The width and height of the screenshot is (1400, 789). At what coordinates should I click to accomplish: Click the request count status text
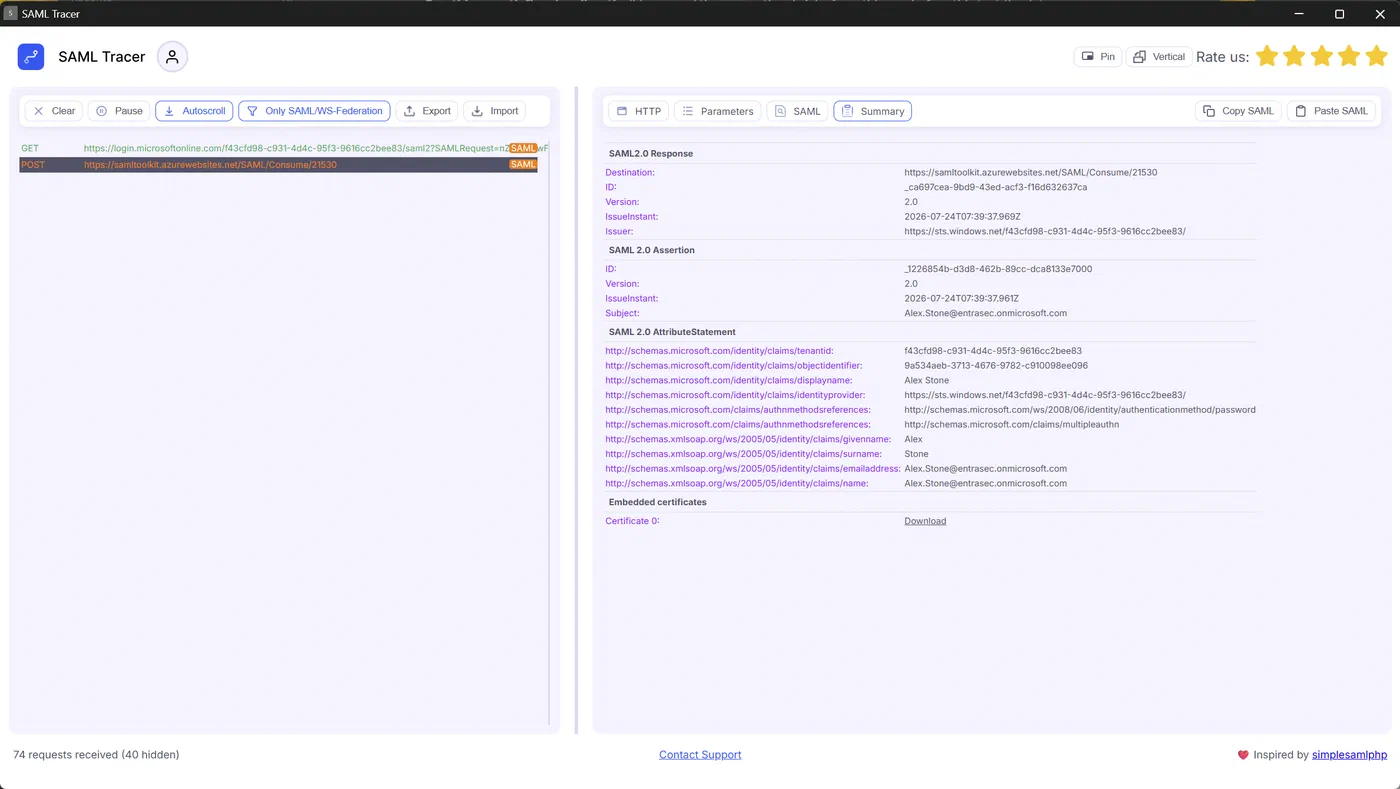point(96,755)
